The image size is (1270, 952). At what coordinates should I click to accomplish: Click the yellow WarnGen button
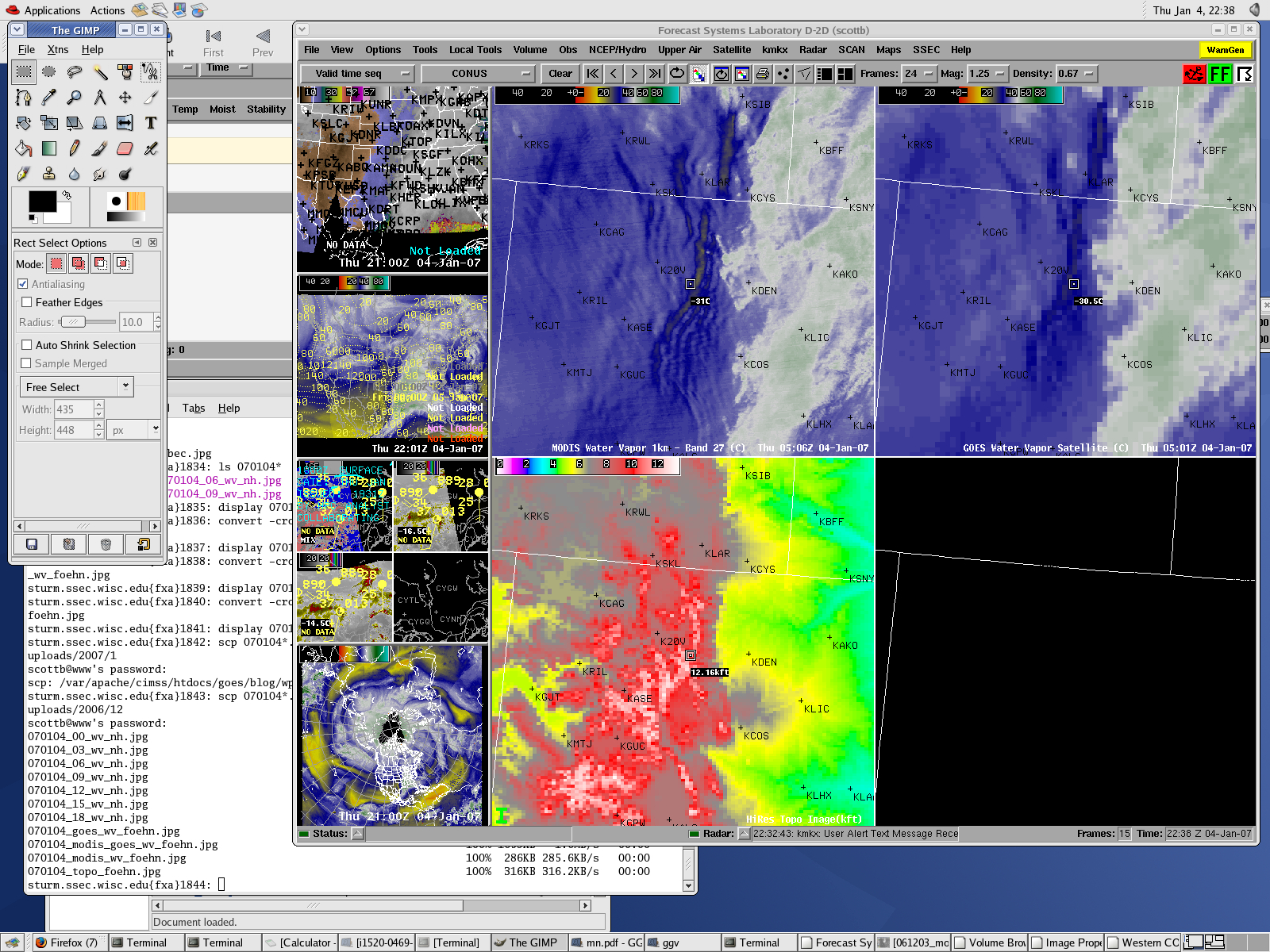pyautogui.click(x=1226, y=50)
